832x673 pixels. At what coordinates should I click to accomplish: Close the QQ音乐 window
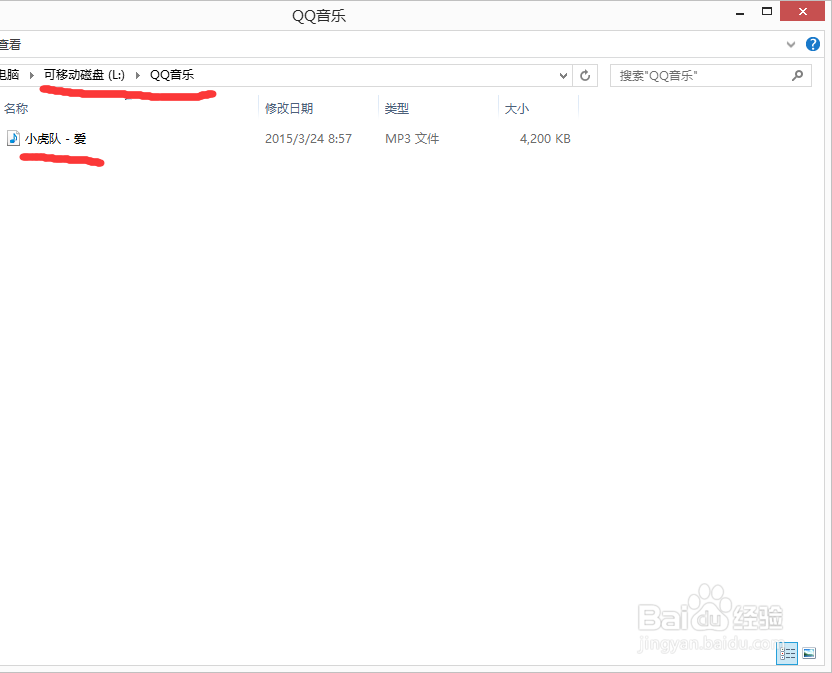pyautogui.click(x=802, y=11)
